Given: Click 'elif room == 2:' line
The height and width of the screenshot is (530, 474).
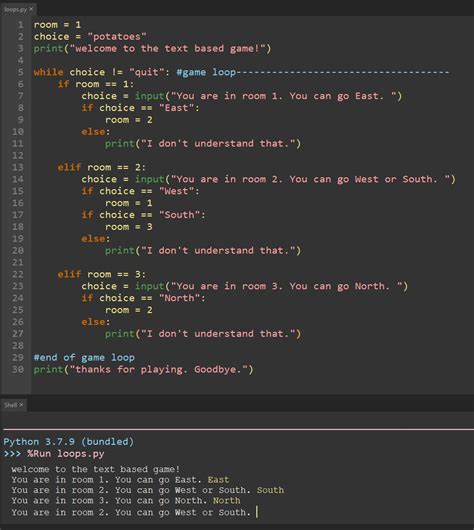Looking at the screenshot, I should click(x=102, y=168).
